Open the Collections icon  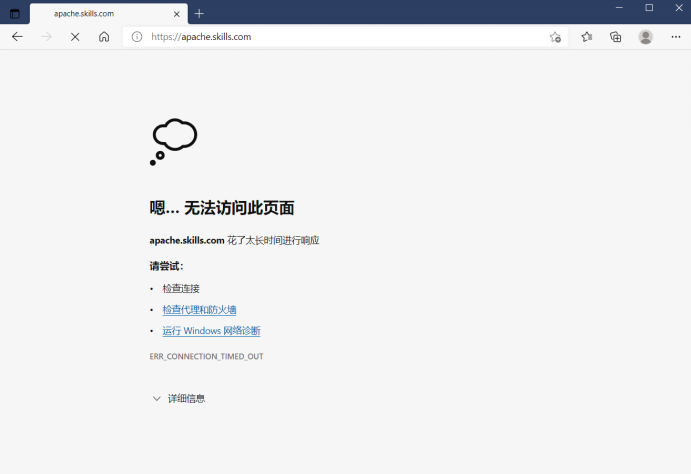click(616, 37)
